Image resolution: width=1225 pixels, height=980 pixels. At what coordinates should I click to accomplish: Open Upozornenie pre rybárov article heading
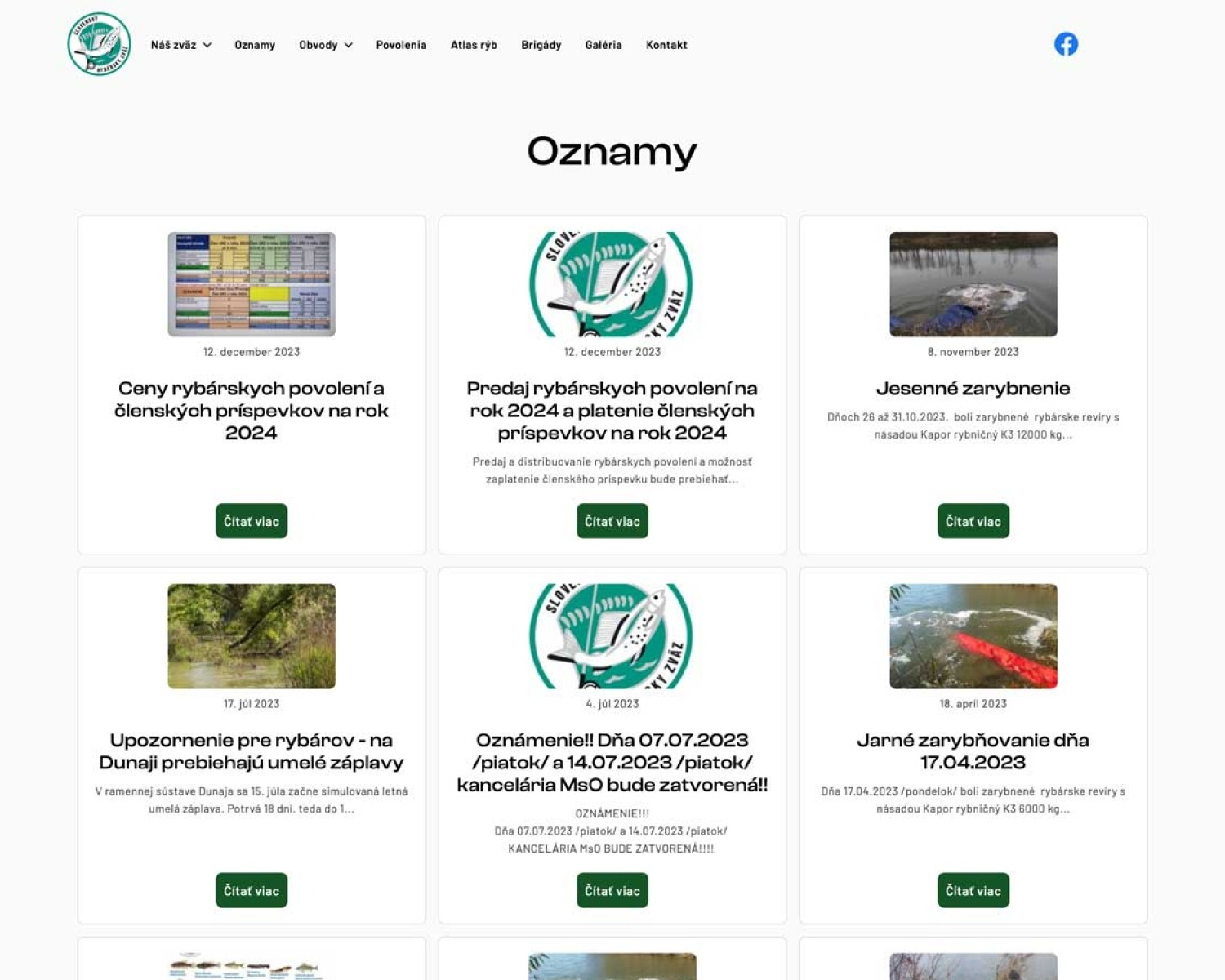(x=252, y=751)
